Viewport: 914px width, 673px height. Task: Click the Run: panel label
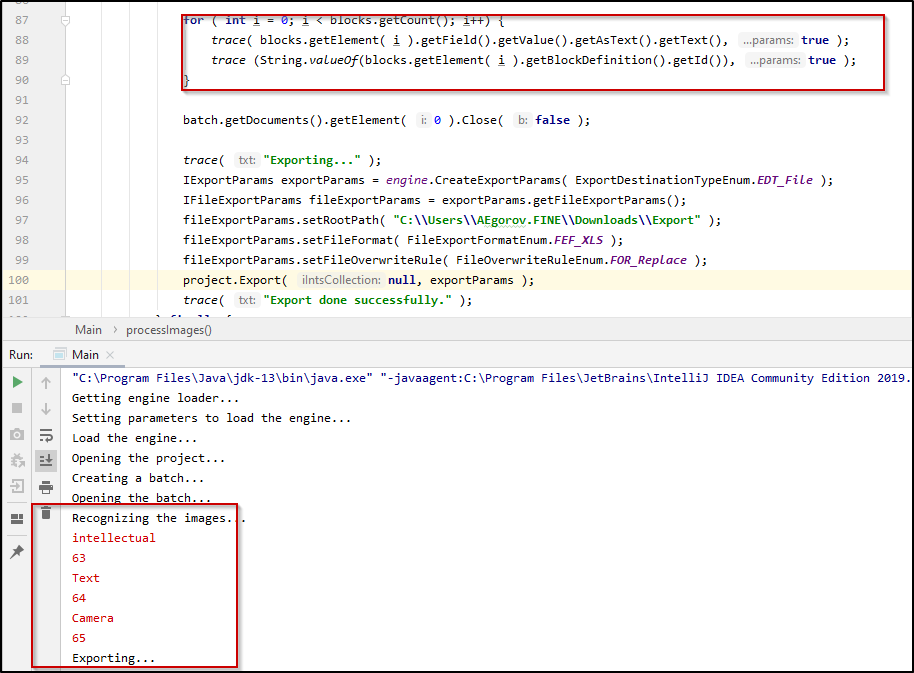21,355
